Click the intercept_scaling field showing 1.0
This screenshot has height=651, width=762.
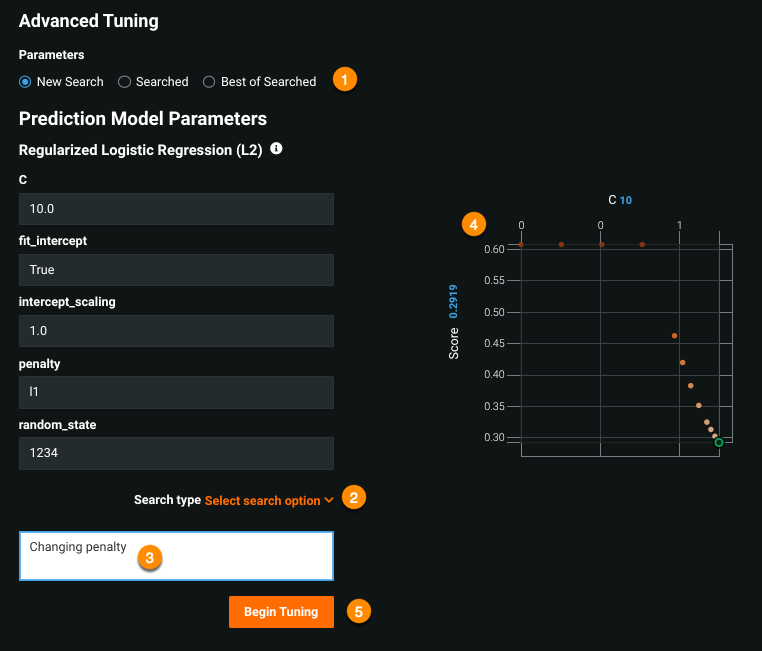click(176, 330)
